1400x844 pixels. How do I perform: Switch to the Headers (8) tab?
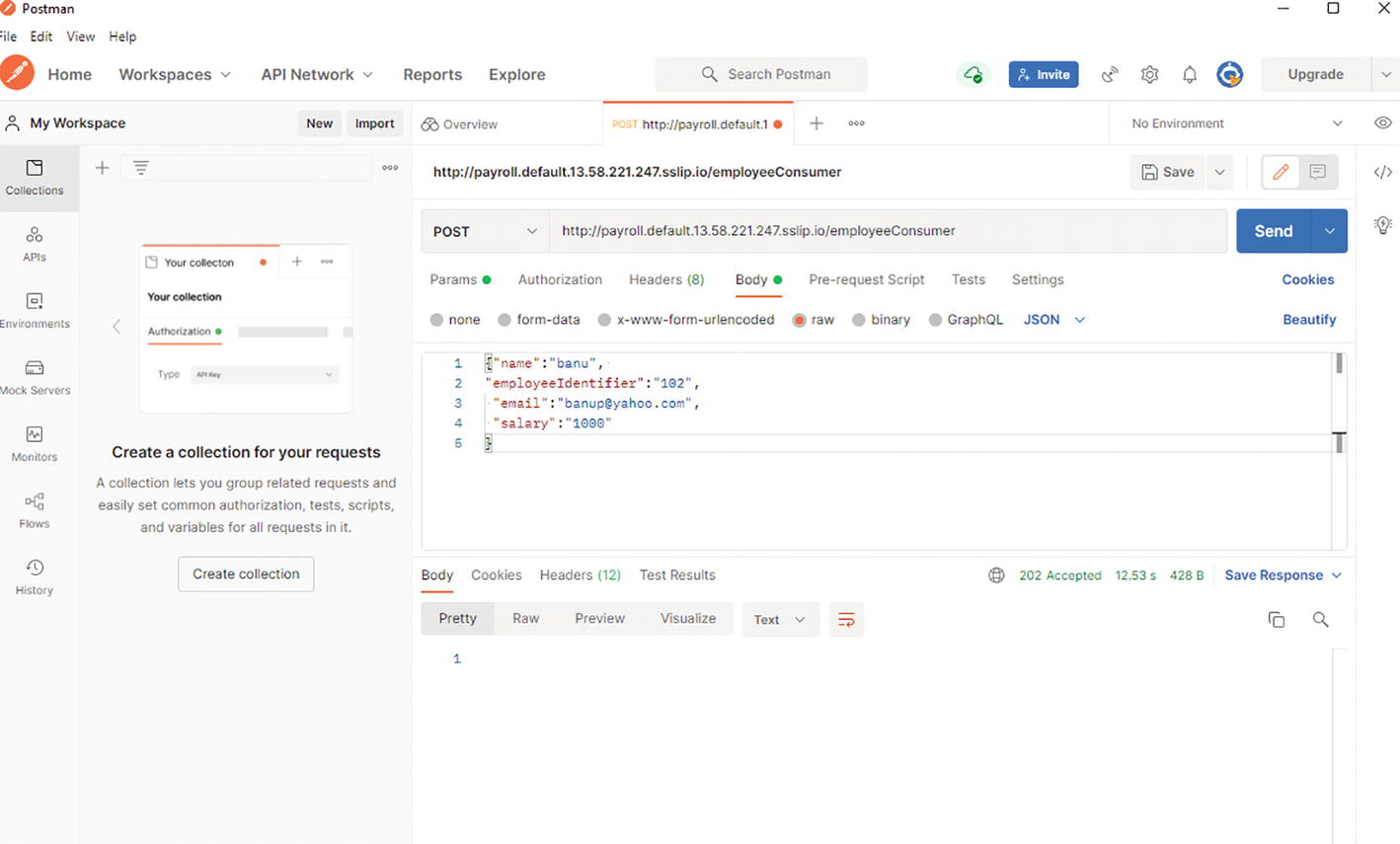point(666,279)
